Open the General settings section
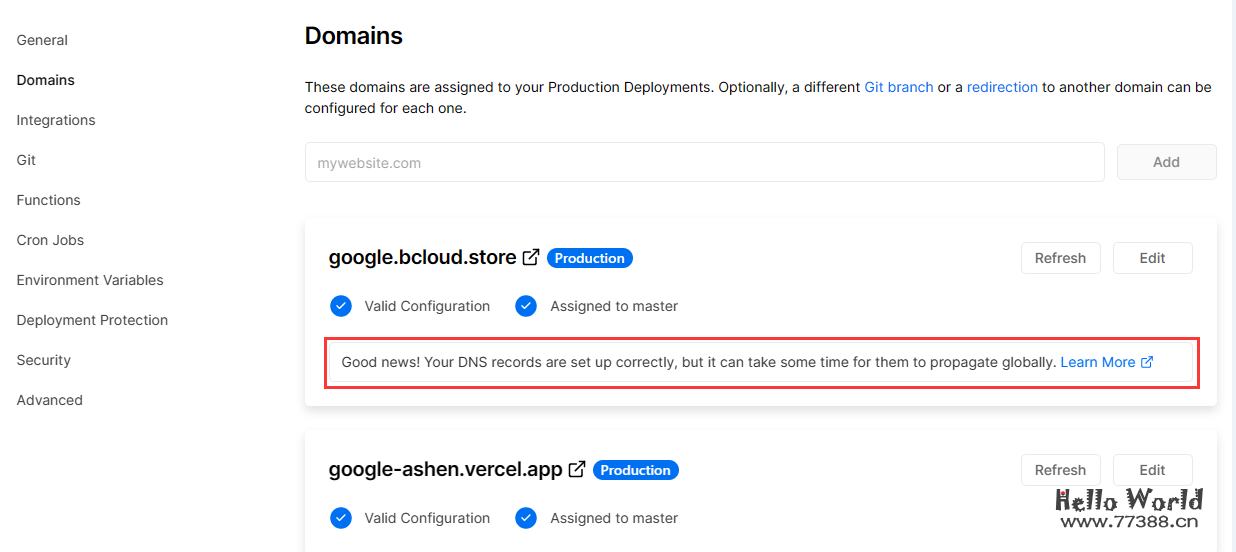Viewport: 1236px width, 552px height. click(42, 40)
